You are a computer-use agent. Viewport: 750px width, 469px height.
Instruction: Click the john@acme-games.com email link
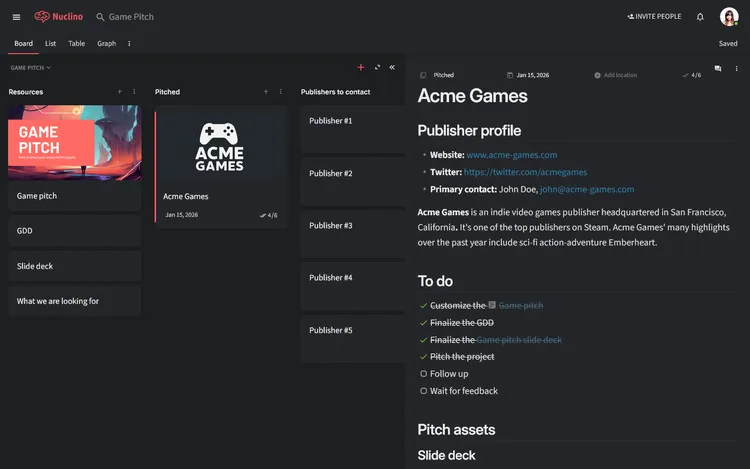click(587, 189)
